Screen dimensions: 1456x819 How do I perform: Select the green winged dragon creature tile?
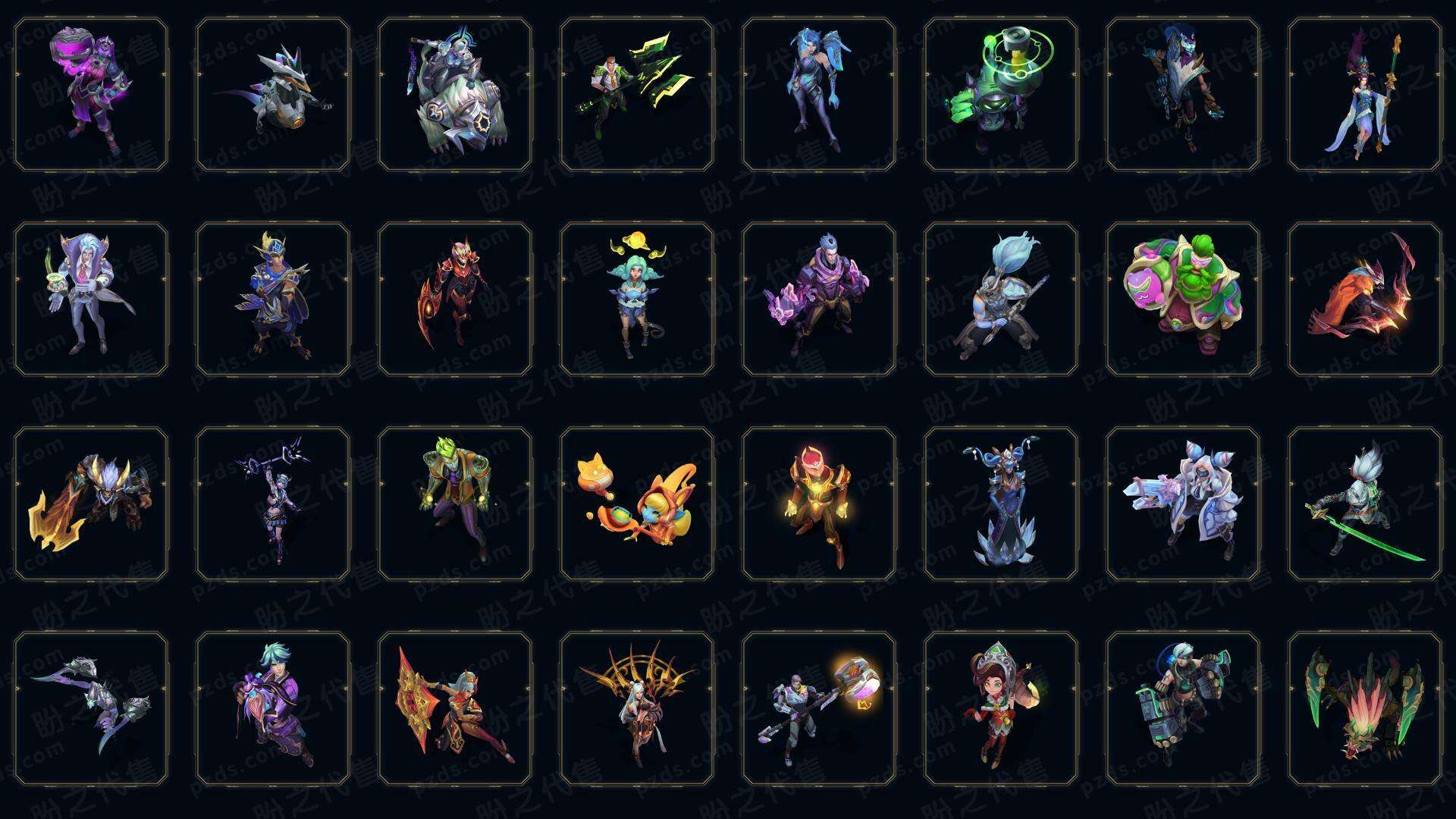[x=1365, y=708]
